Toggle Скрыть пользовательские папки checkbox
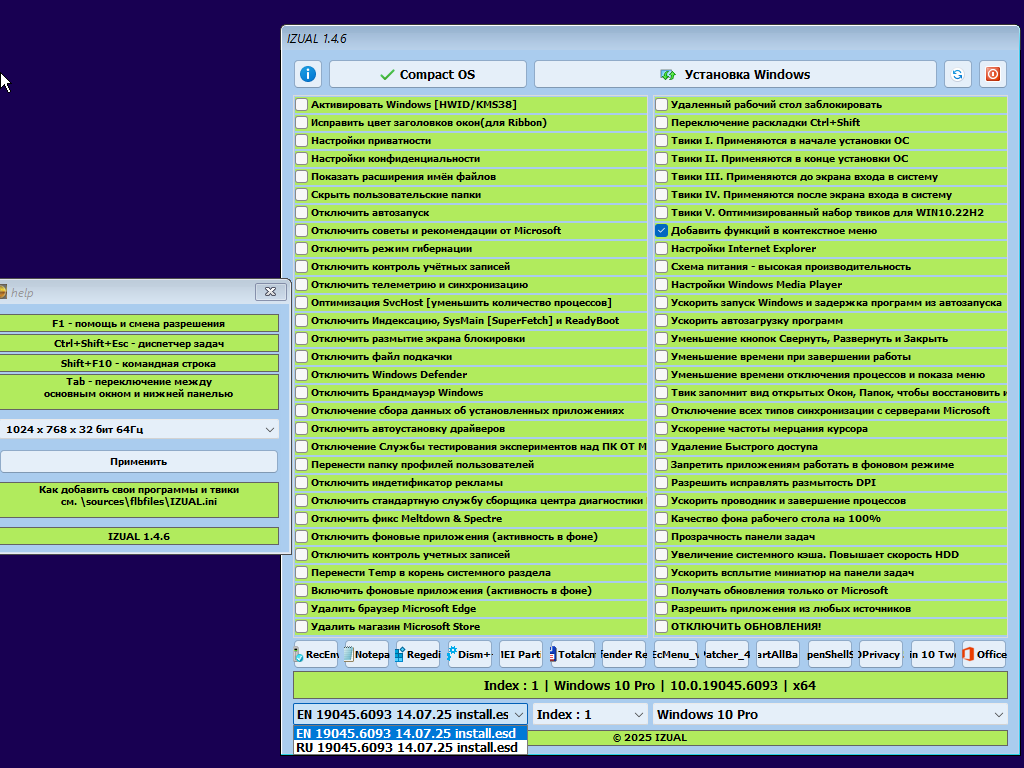This screenshot has width=1024, height=768. pyautogui.click(x=301, y=195)
